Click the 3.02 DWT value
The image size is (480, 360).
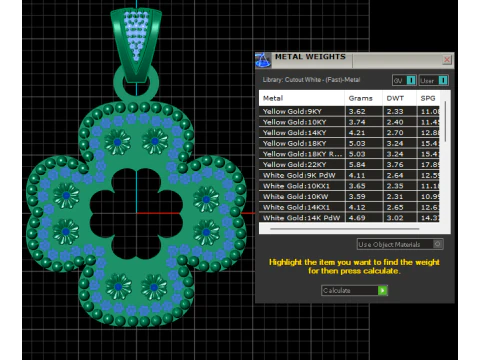tap(395, 218)
